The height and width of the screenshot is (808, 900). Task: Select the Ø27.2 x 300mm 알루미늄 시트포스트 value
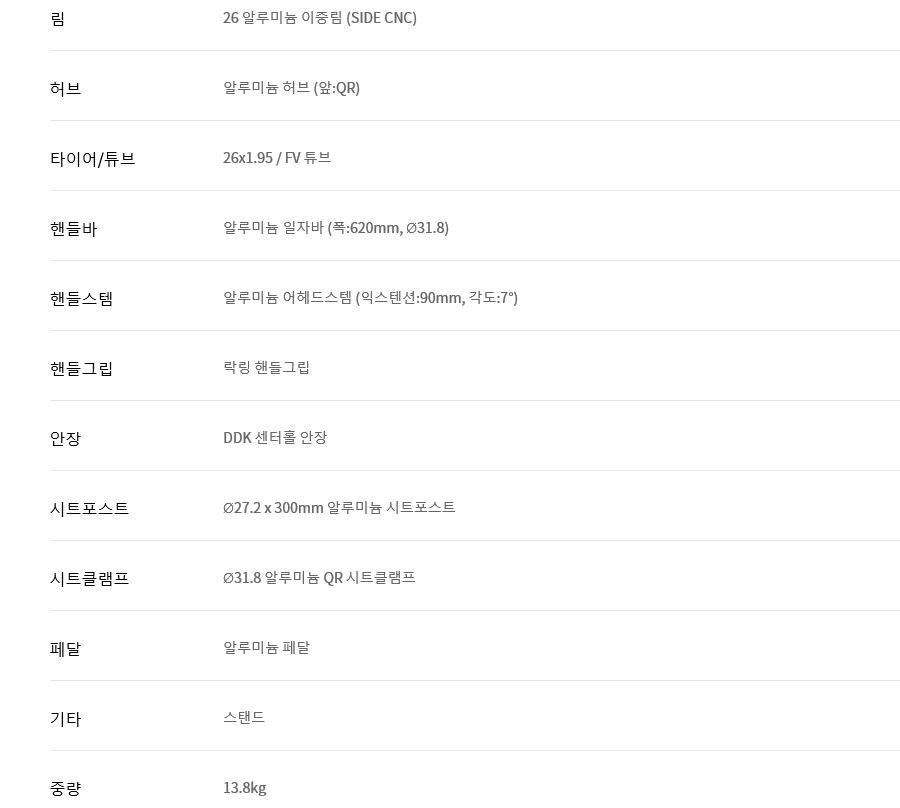[x=339, y=508]
